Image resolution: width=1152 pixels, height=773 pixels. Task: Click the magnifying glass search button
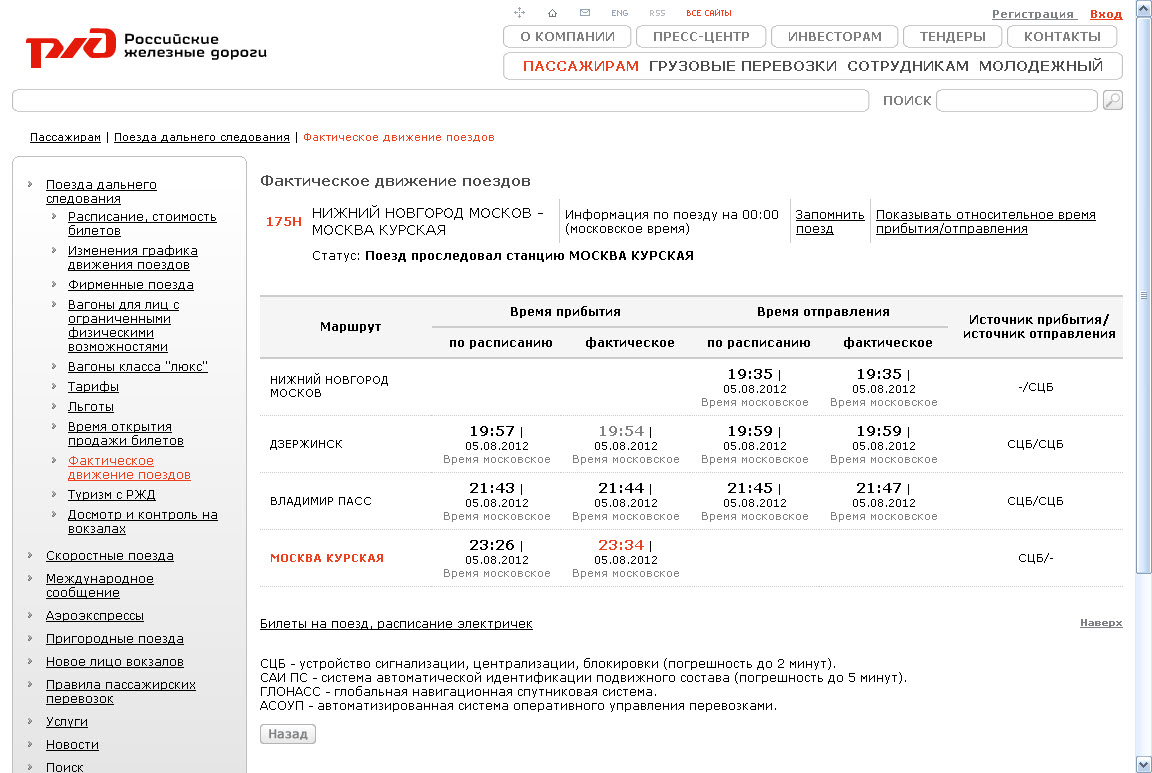[x=1112, y=100]
